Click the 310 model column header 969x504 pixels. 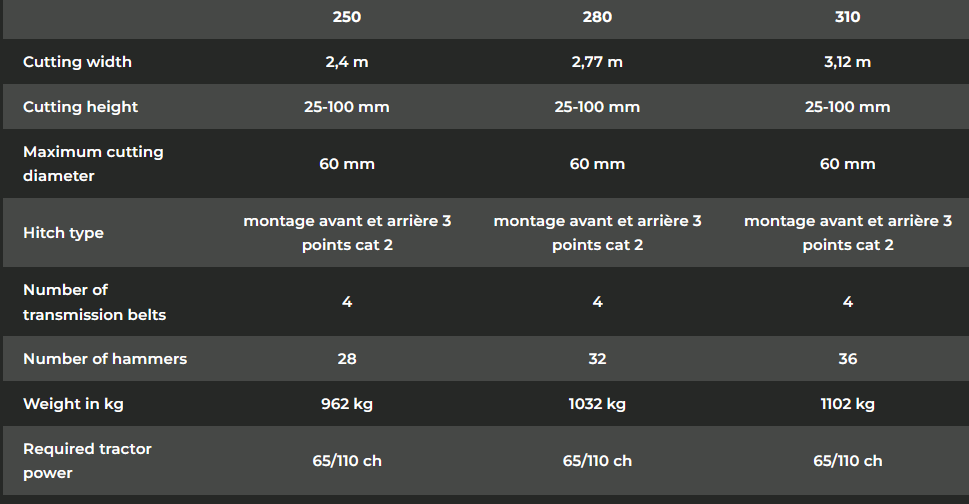pos(847,17)
